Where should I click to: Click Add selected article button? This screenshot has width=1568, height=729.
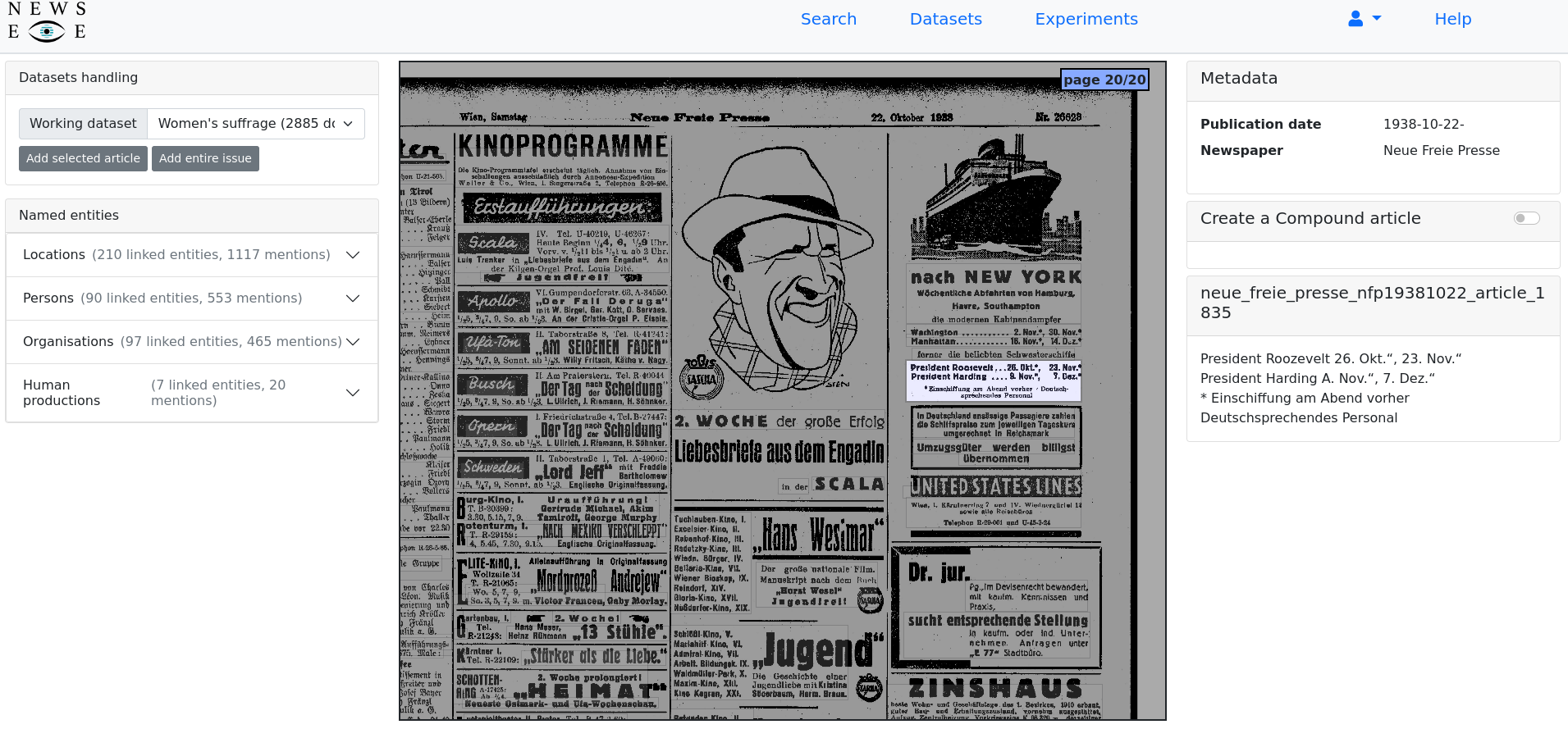click(83, 158)
